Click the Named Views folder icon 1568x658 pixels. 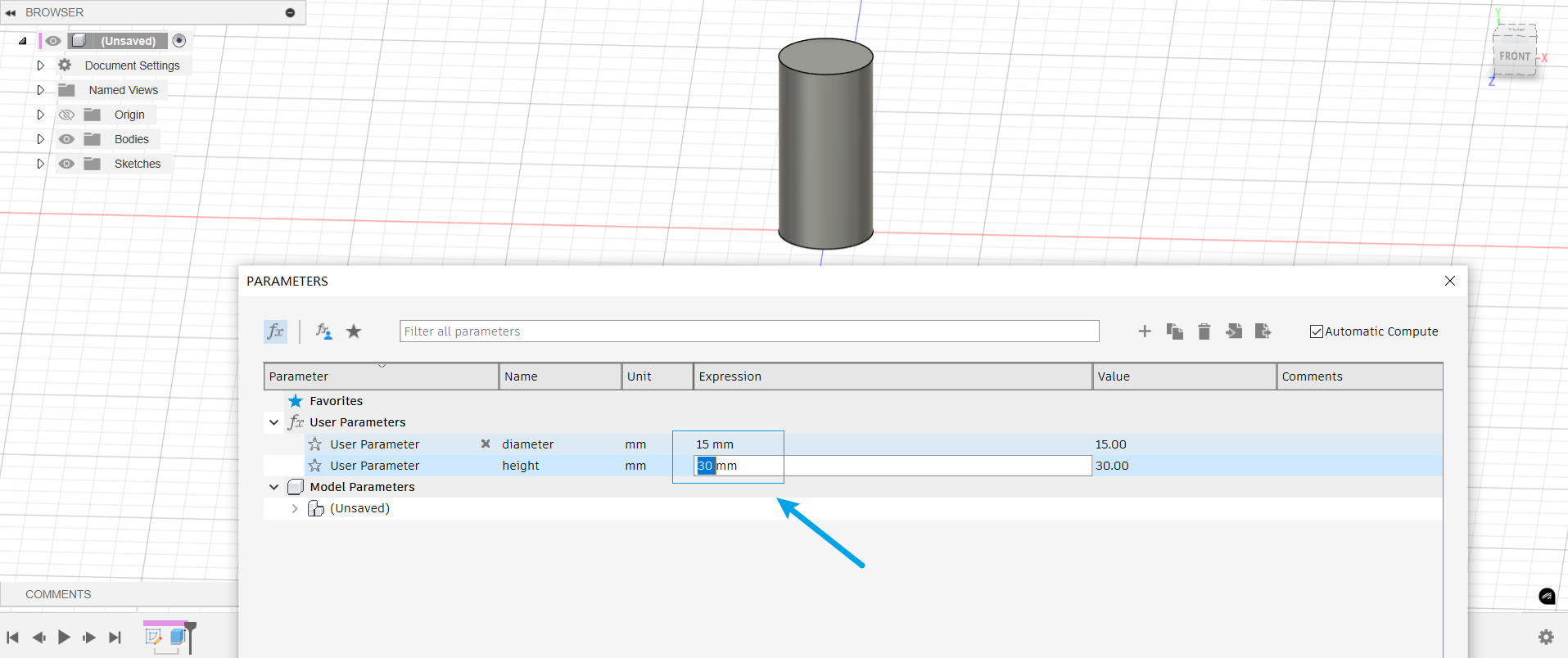pos(67,90)
